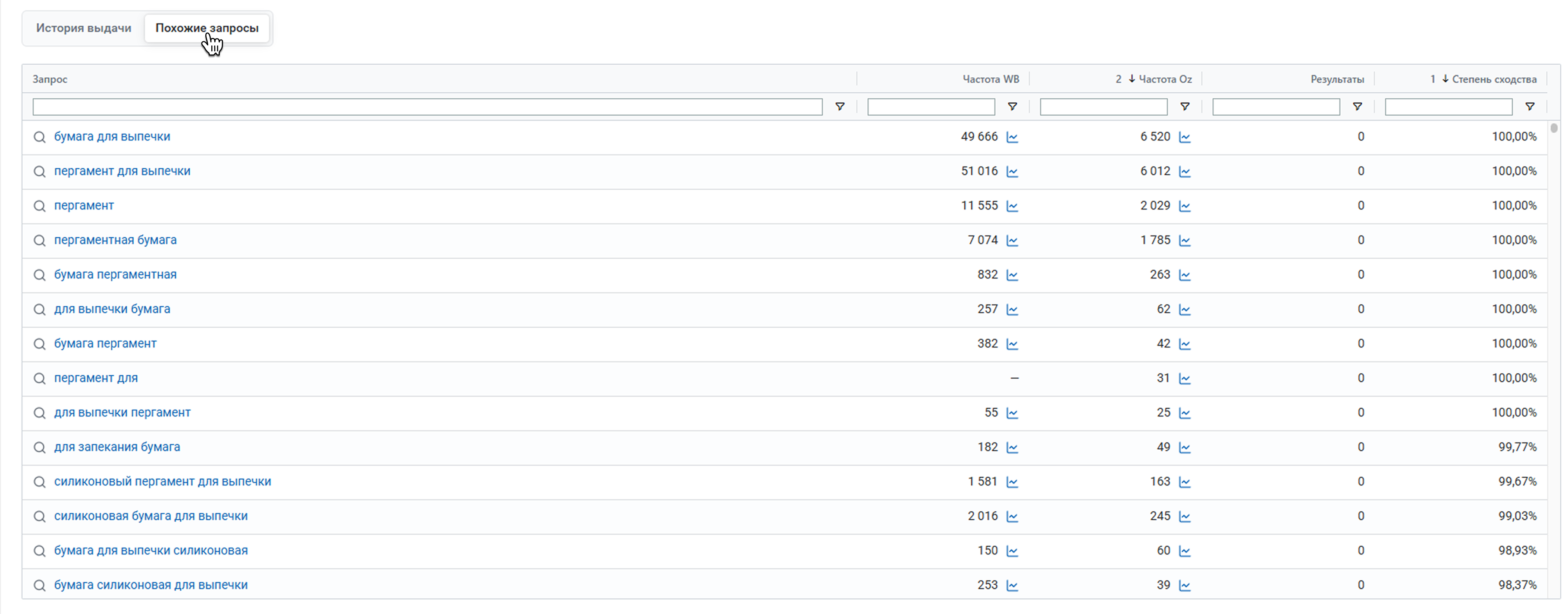Open 'силиконовый пергамент для выпечки' link
Screen dimensions: 1568x614
[x=163, y=481]
